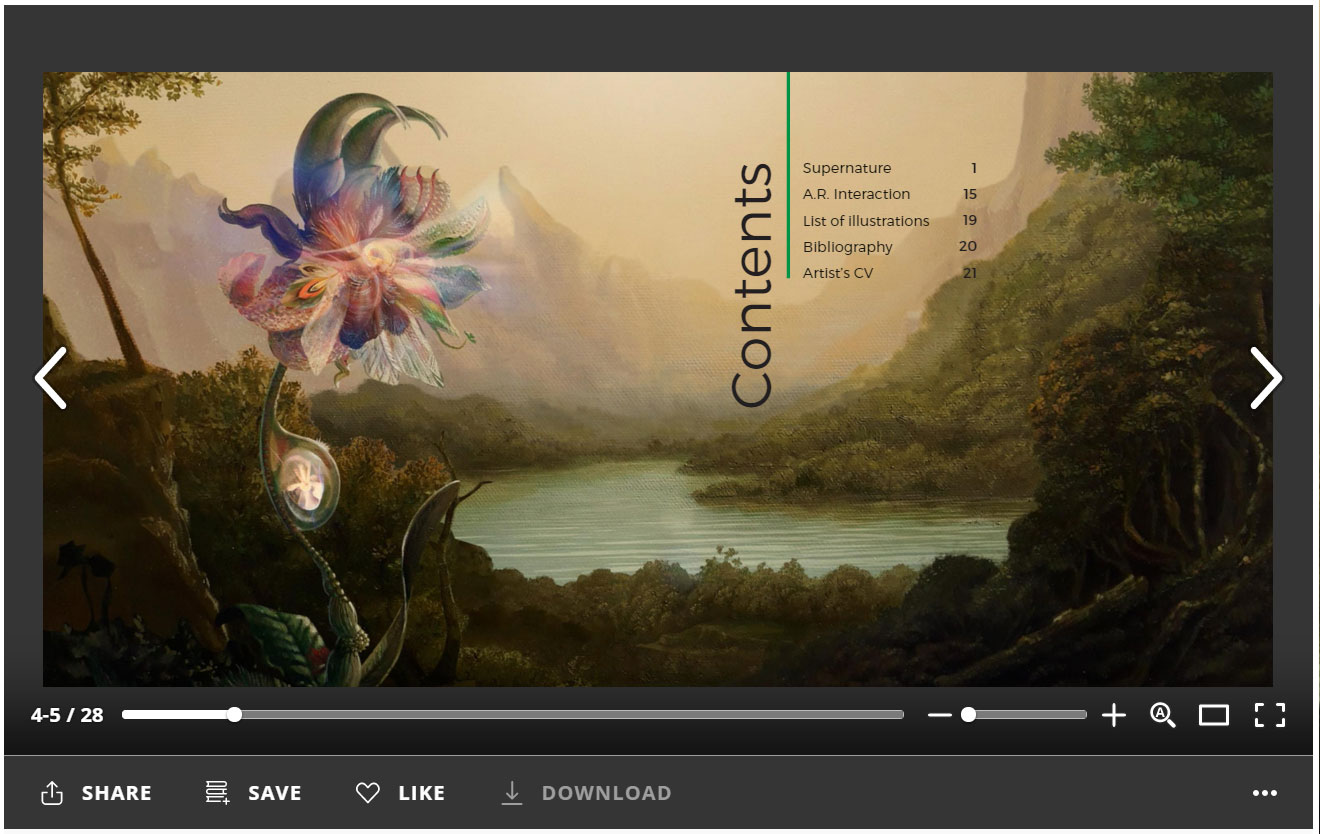
Task: Click the page progress bar handle
Action: pos(233,714)
